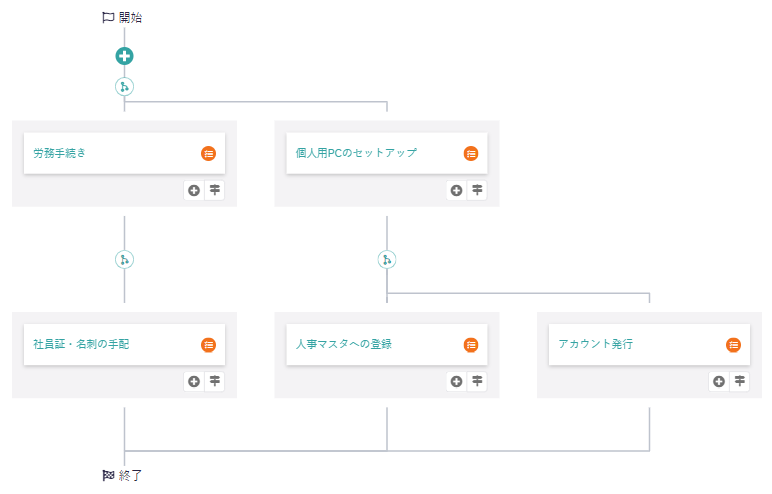This screenshot has width=772, height=494.
Task: Click the branch icon below 労務手続き
Action: tap(124, 260)
